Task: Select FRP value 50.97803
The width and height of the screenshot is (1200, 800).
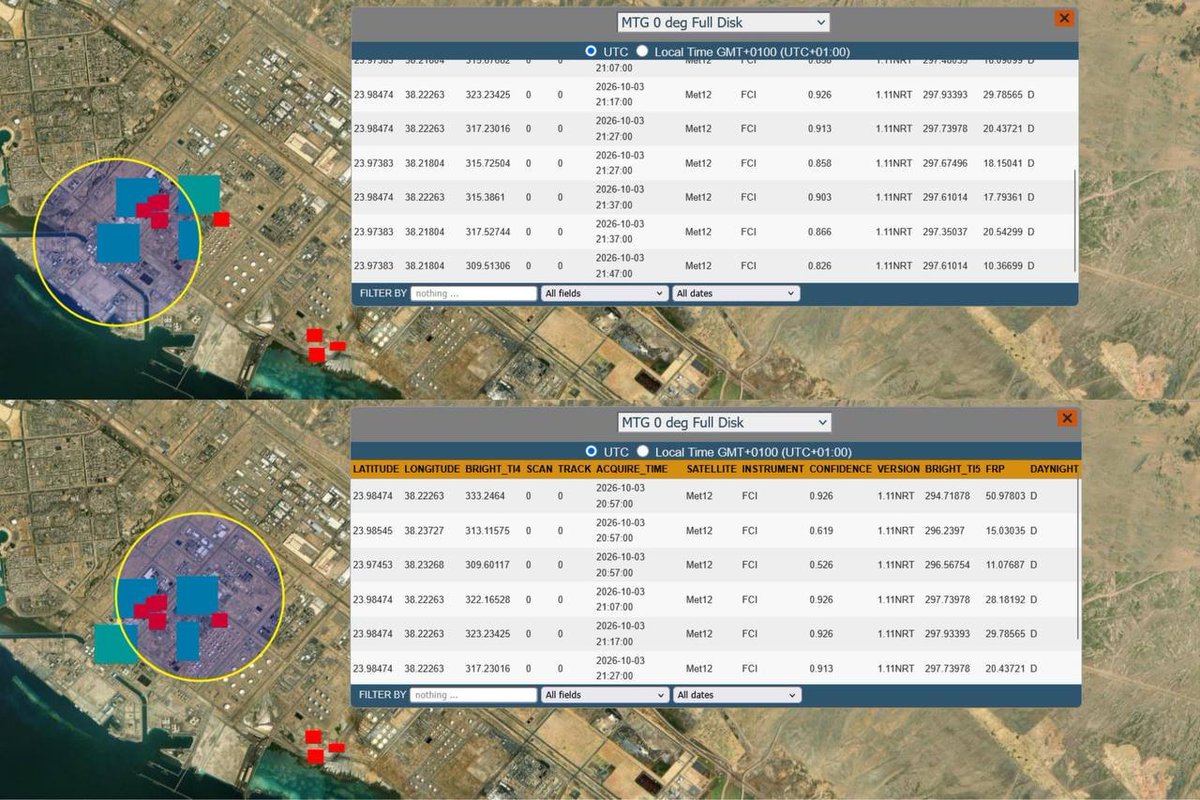Action: 1005,496
